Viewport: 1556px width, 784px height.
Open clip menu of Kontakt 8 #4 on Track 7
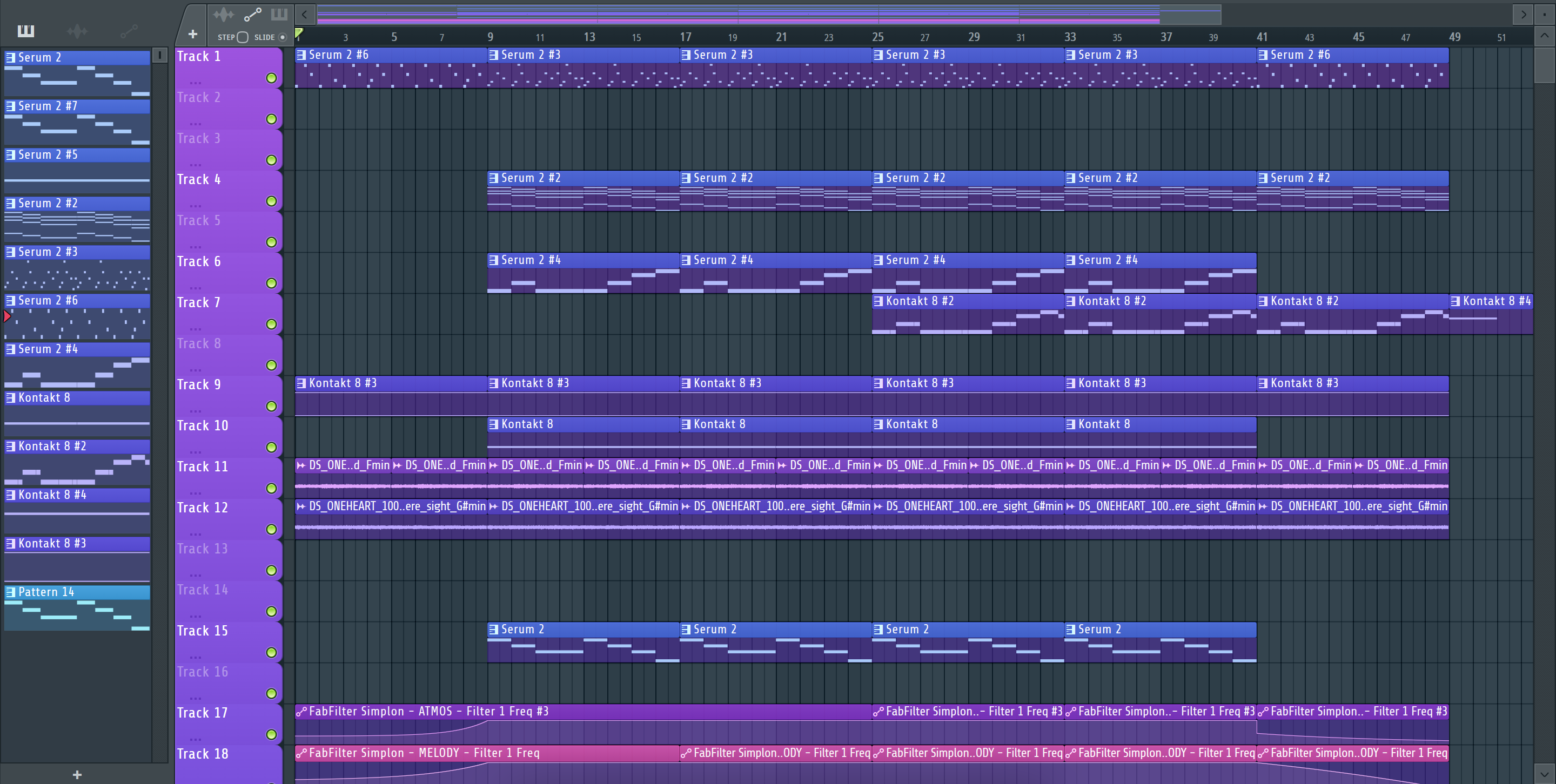coord(1455,301)
